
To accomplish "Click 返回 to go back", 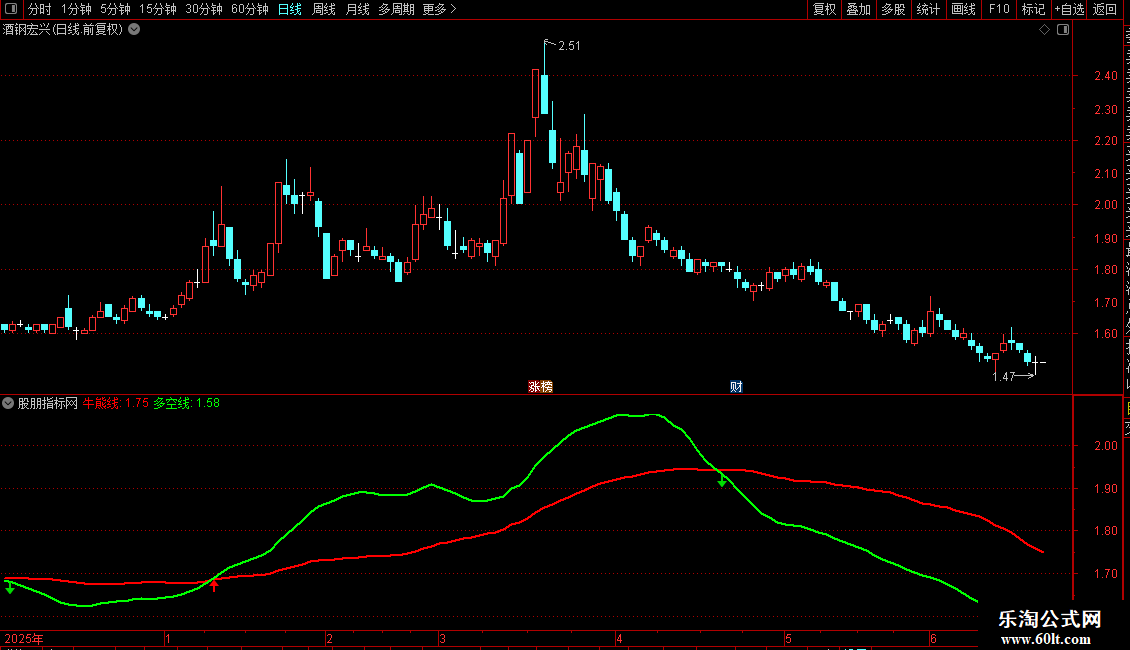I will (x=1105, y=9).
